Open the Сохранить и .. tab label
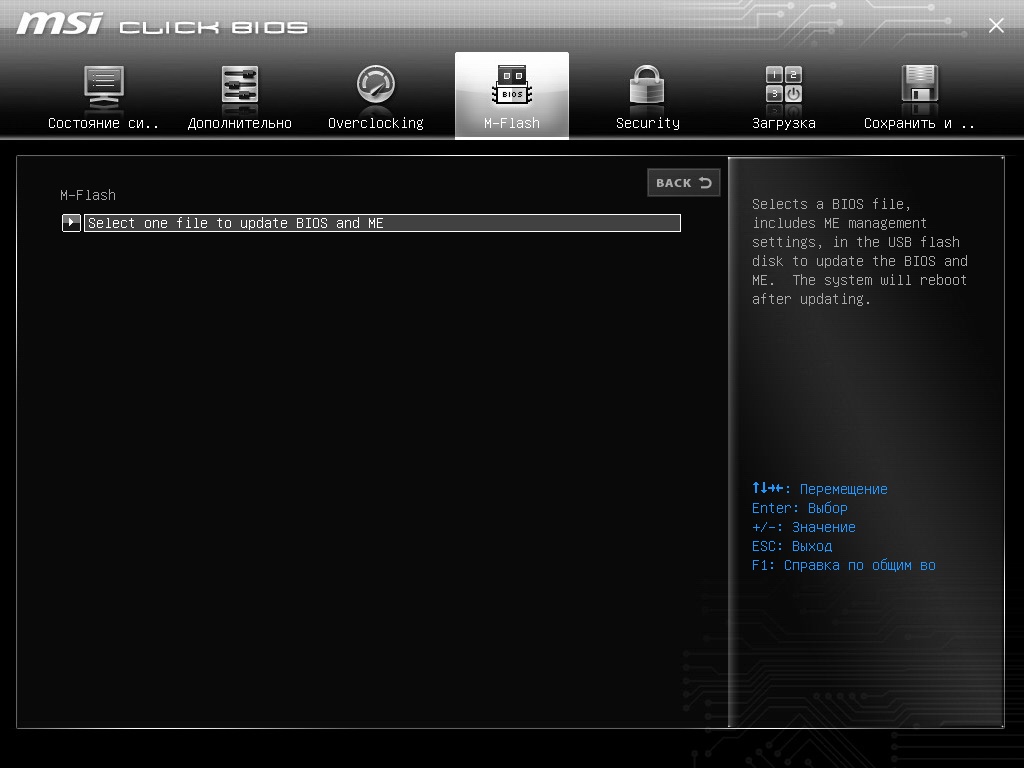Screen dimensions: 1024x768 click(x=920, y=123)
